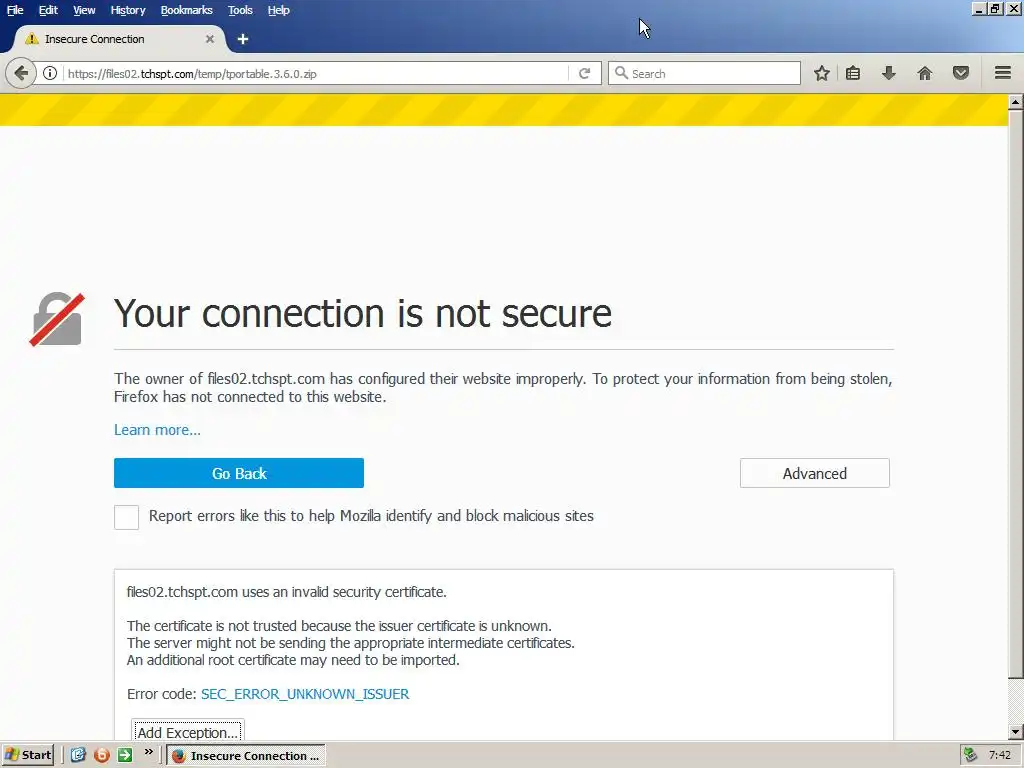Open the Edit menu
Screen dimensions: 1024x768
click(x=48, y=10)
